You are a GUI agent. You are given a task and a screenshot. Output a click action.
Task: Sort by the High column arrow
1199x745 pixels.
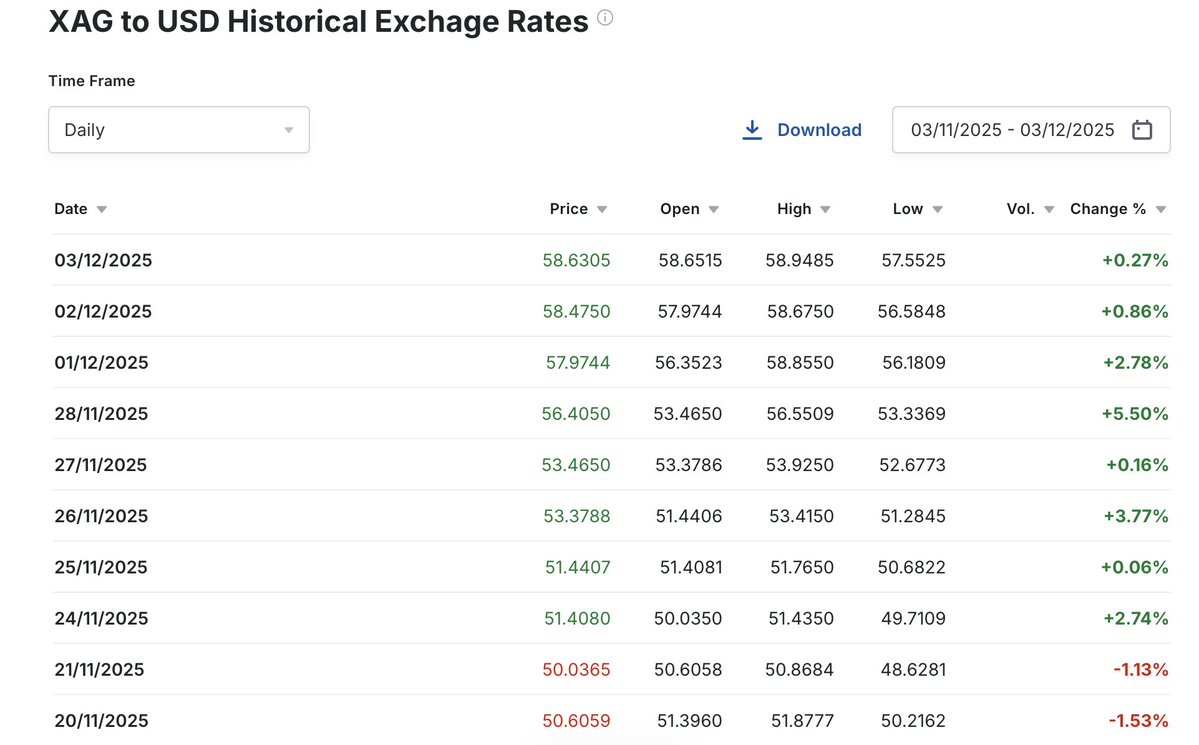coord(825,210)
